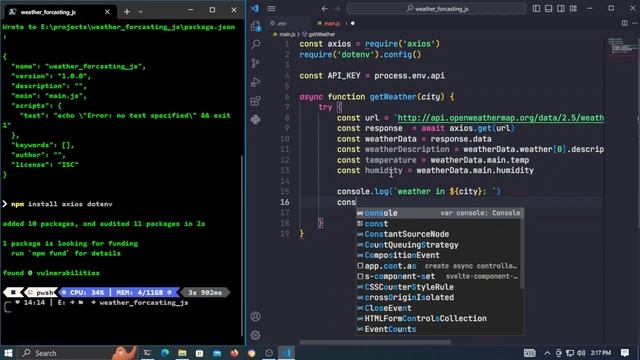Open a new terminal tab with plus
The image size is (640, 360).
coord(127,12)
